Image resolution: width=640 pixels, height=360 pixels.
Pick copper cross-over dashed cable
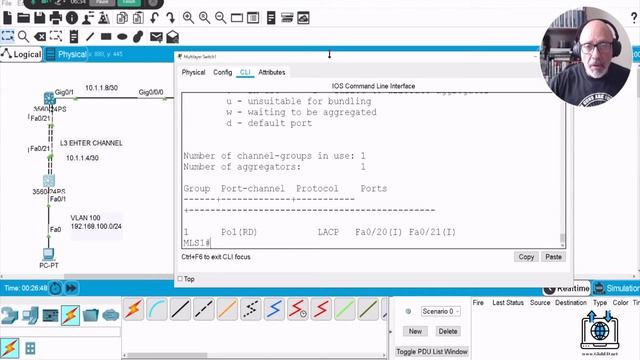pos(204,309)
